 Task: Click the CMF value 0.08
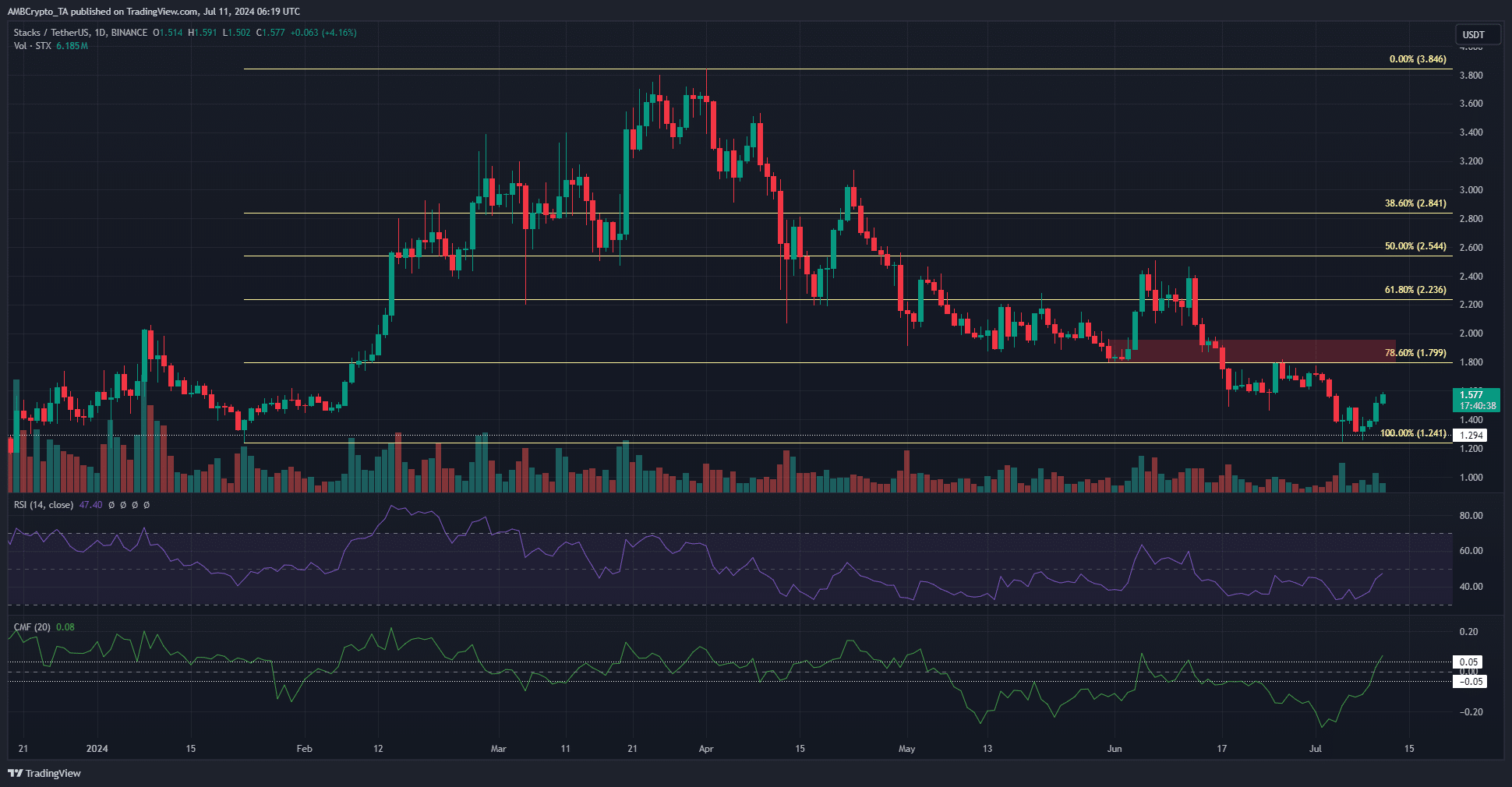point(65,627)
